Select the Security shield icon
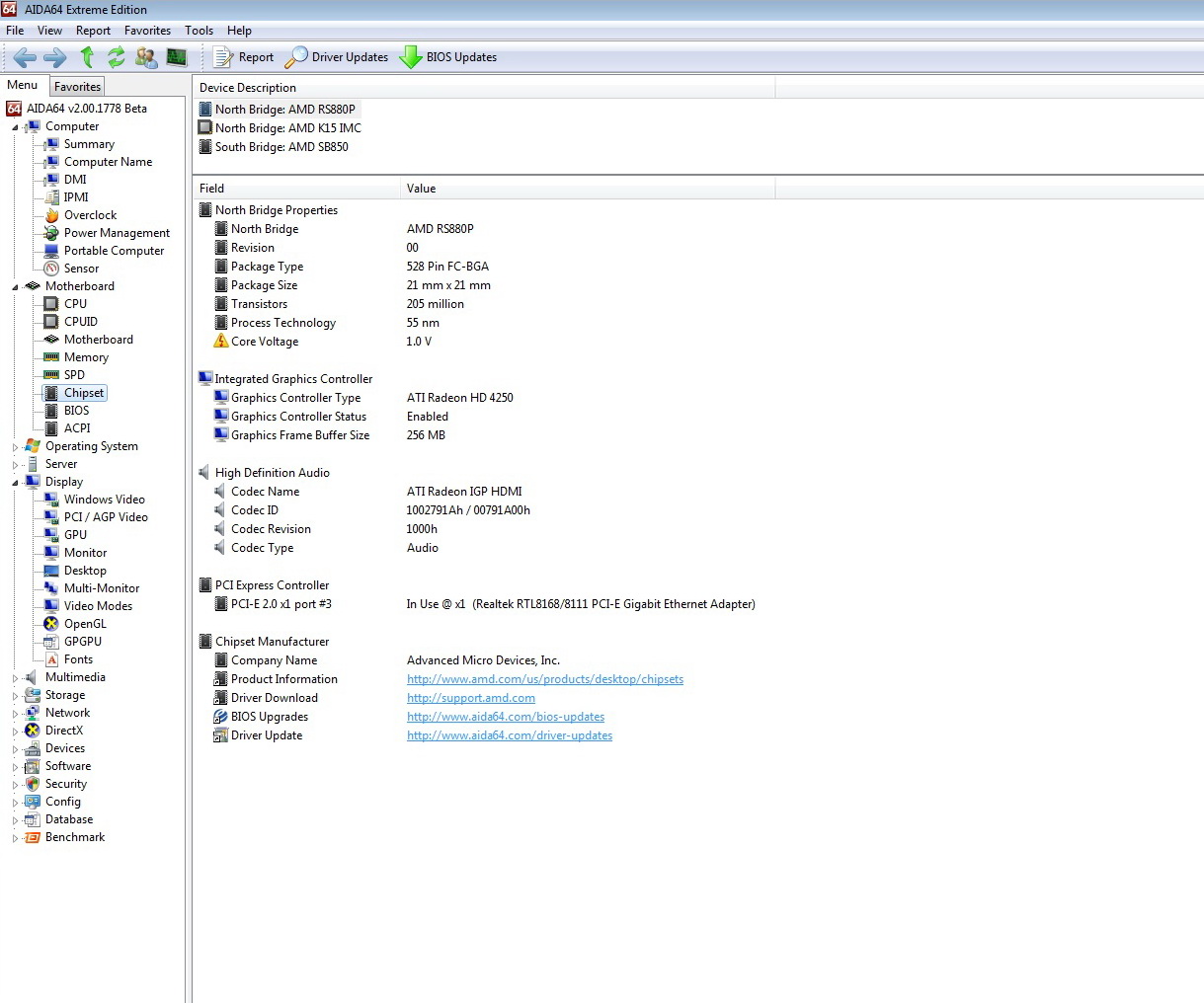This screenshot has width=1204, height=1003. [x=33, y=784]
